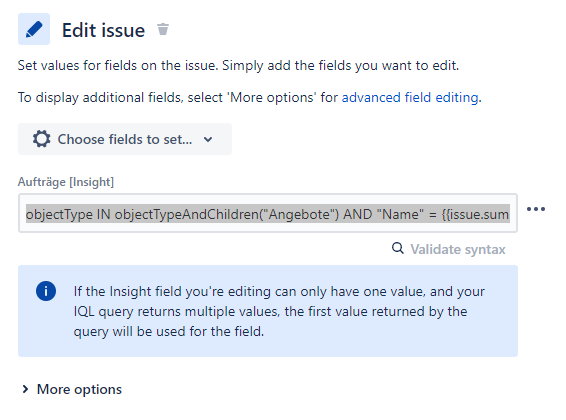Click the Aufträge [Insight] field label
This screenshot has width=566, height=420.
point(66,182)
